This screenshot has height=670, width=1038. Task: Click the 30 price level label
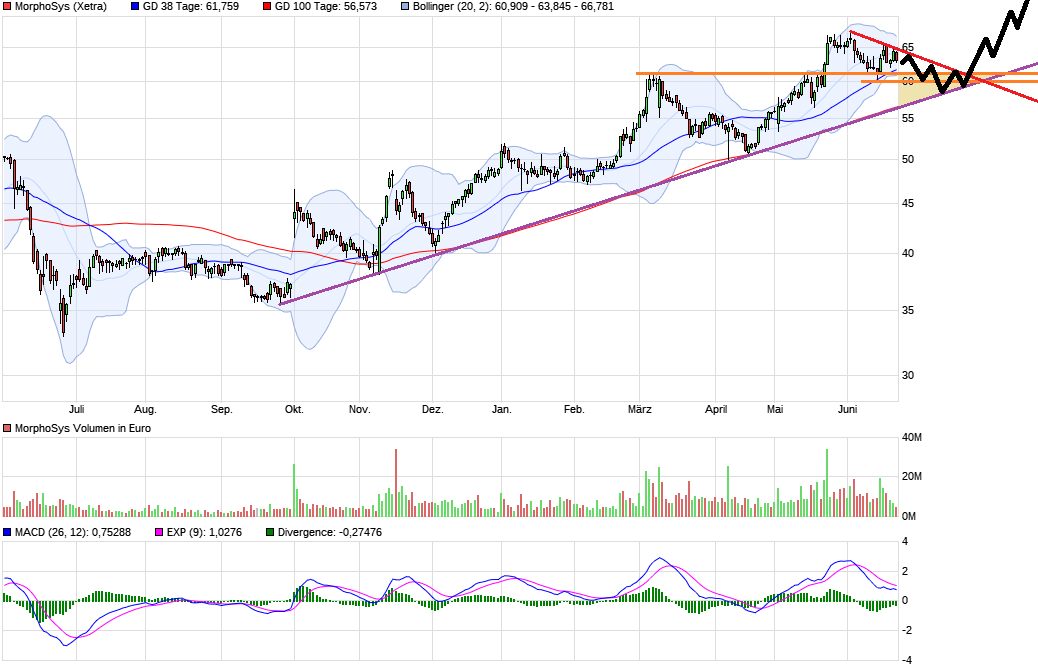tap(908, 375)
